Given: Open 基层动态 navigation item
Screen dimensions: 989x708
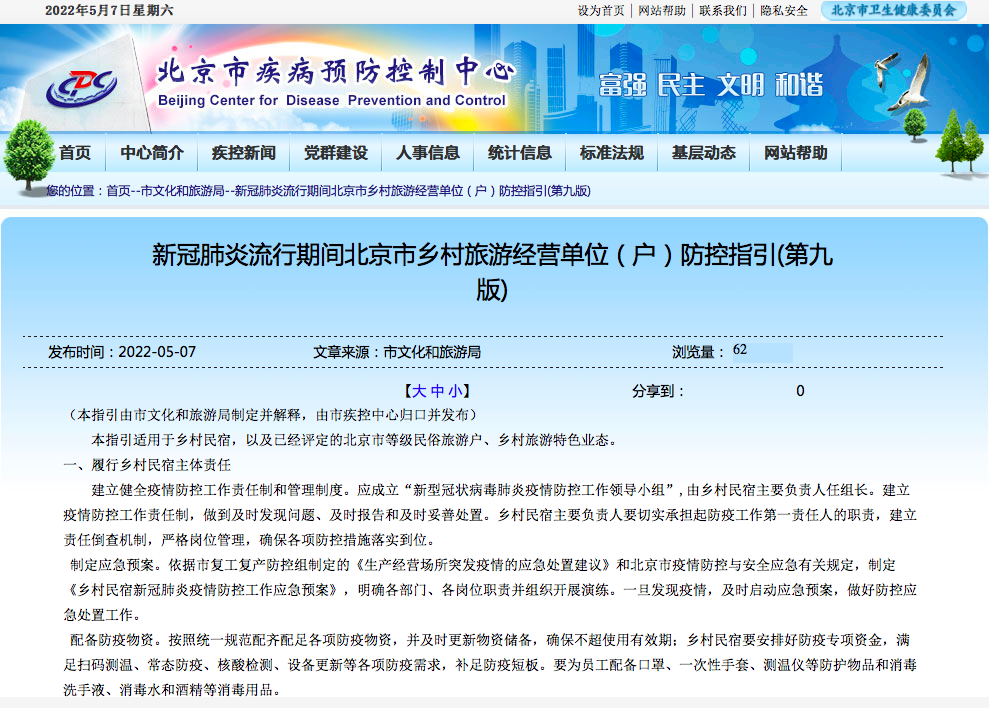Looking at the screenshot, I should point(705,153).
